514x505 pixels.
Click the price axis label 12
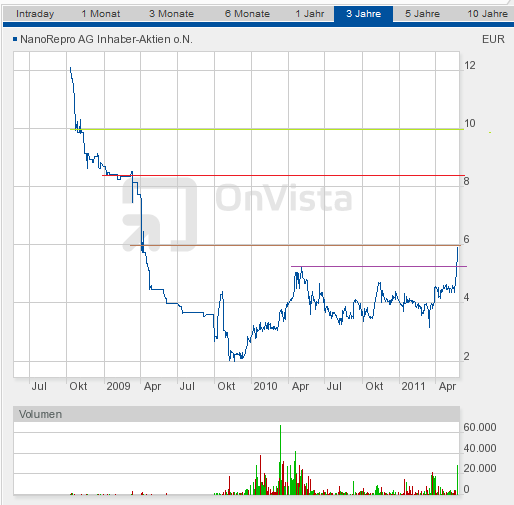(x=470, y=65)
